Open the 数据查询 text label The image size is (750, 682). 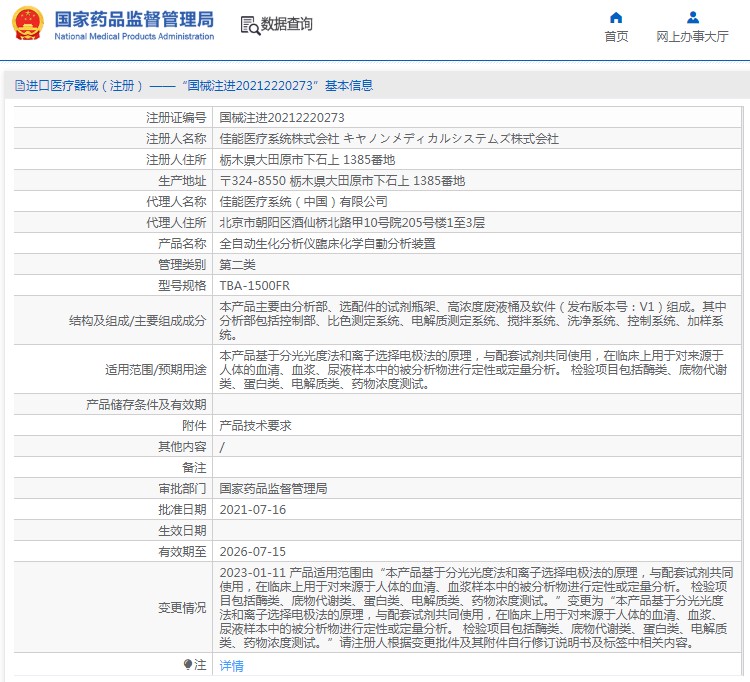[x=286, y=24]
